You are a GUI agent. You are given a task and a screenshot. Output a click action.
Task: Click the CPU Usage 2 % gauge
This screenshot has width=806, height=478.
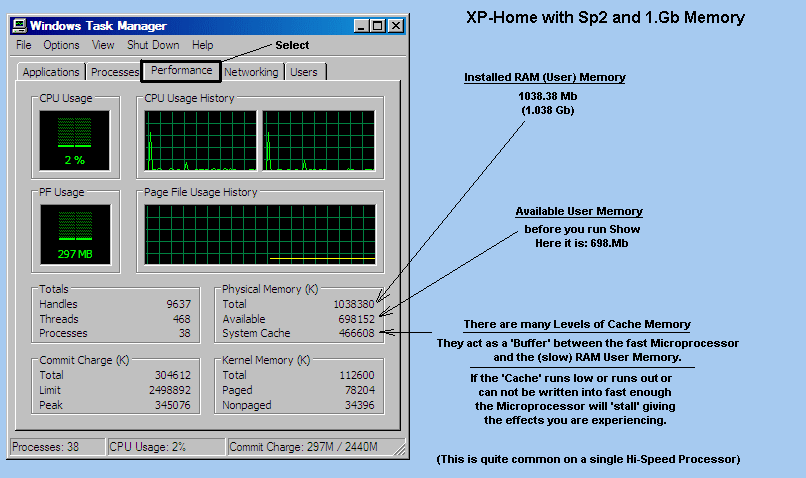(75, 140)
